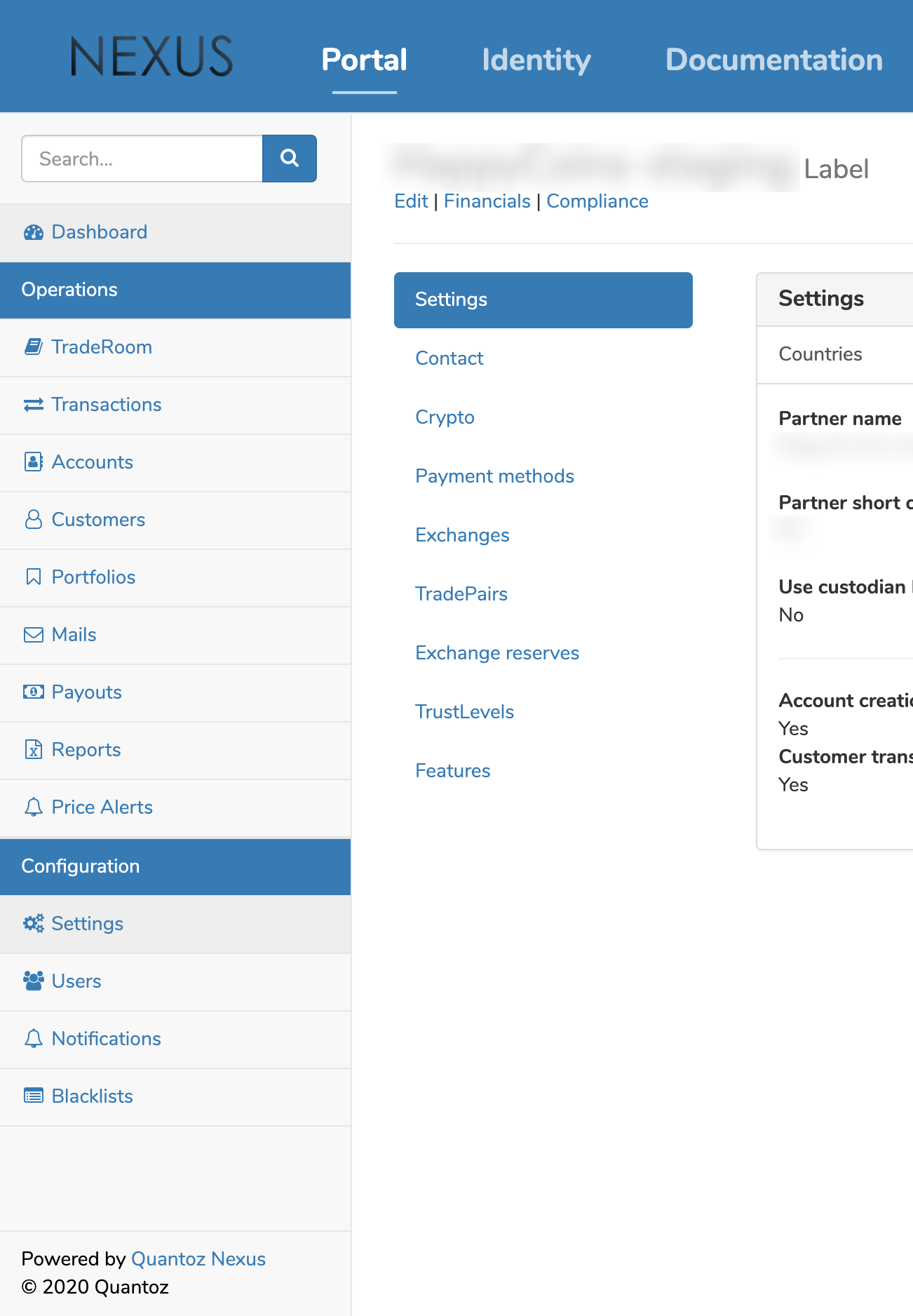Screen dimensions: 913x1316
Task: Click the Transactions arrows icon
Action: 33,405
